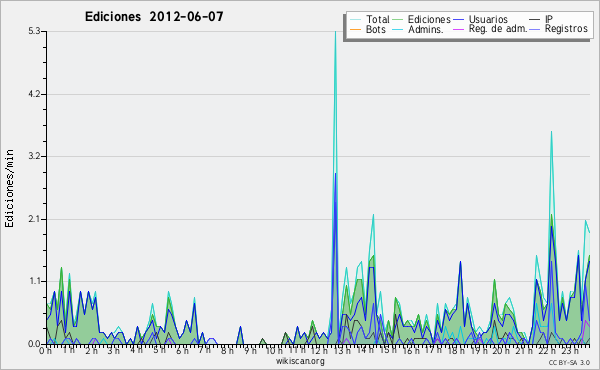
Task: Click the y-axis value 4.2
Action: click(34, 94)
